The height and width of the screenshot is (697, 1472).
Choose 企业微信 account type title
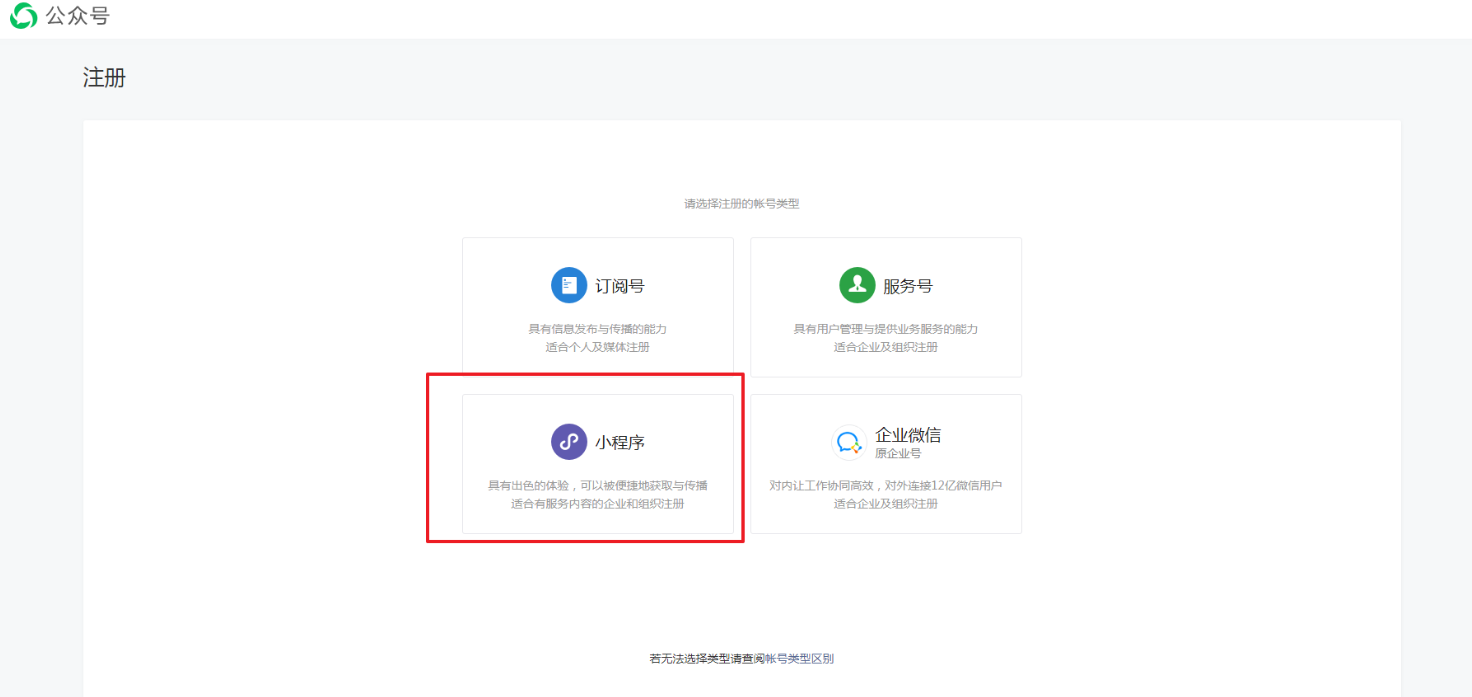(908, 435)
